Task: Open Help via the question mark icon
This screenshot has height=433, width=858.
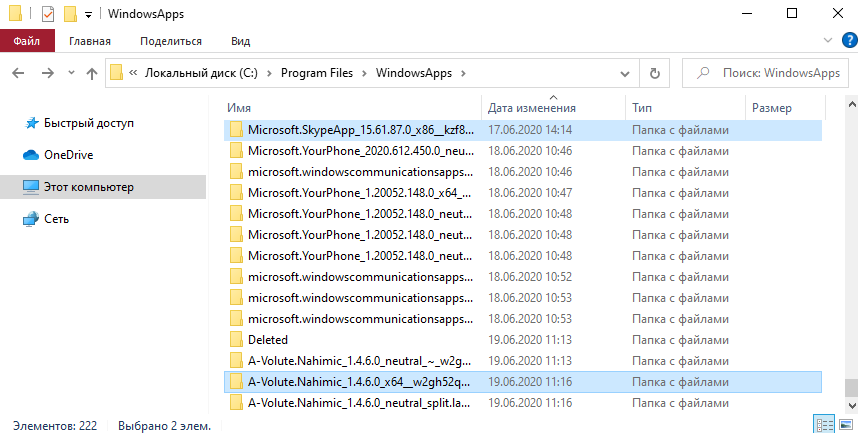Action: point(844,41)
